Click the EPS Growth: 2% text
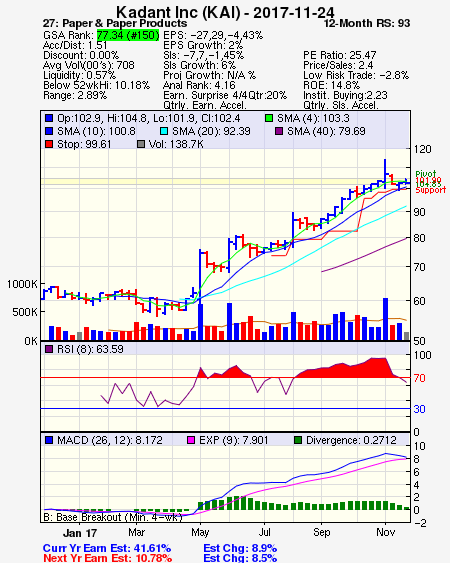The height and width of the screenshot is (563, 450). tap(203, 45)
